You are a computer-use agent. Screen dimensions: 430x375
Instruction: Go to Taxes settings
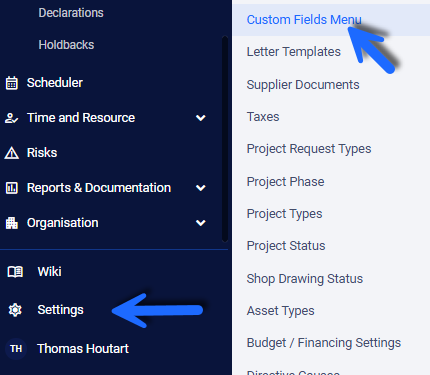click(263, 117)
